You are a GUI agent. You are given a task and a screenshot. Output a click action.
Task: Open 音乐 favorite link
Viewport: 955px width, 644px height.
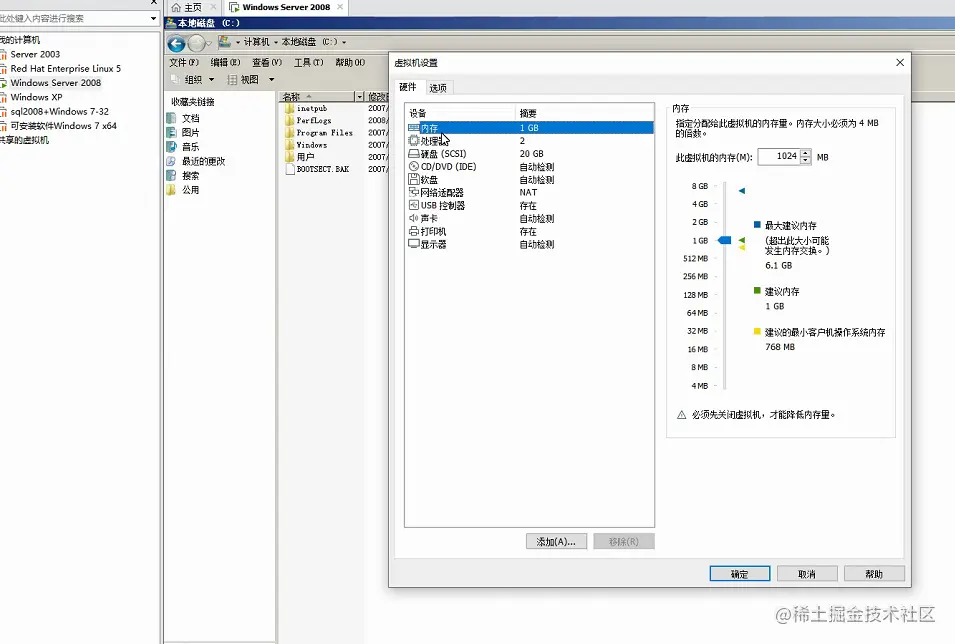[183, 147]
